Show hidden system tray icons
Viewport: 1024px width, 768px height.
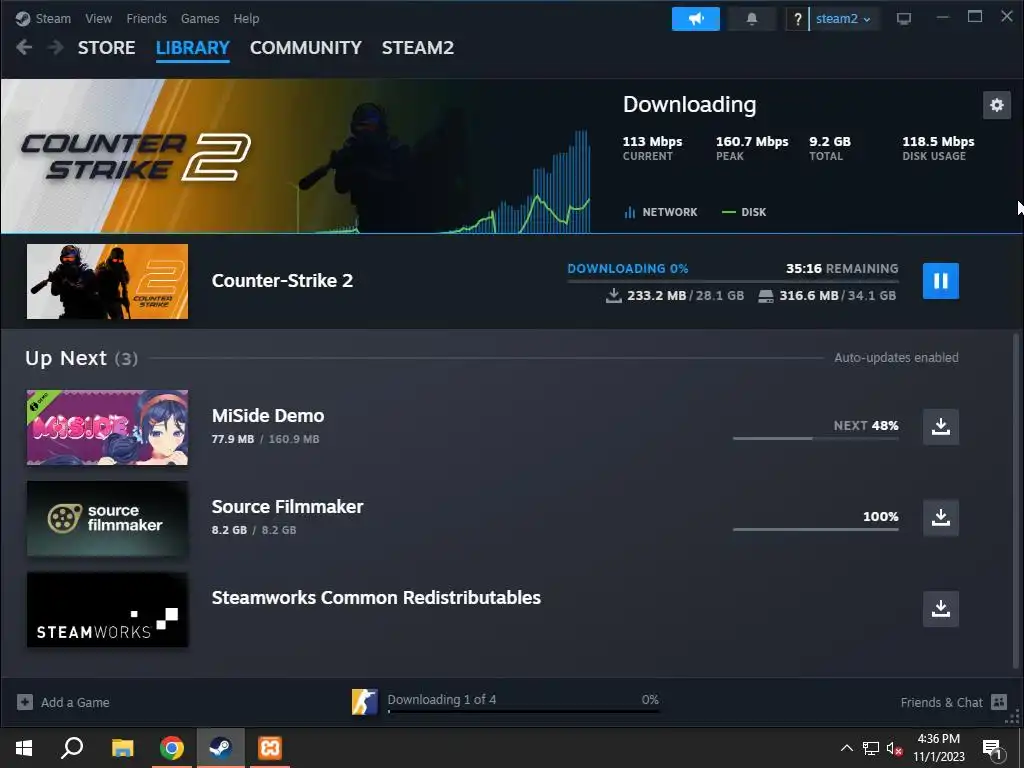(846, 748)
